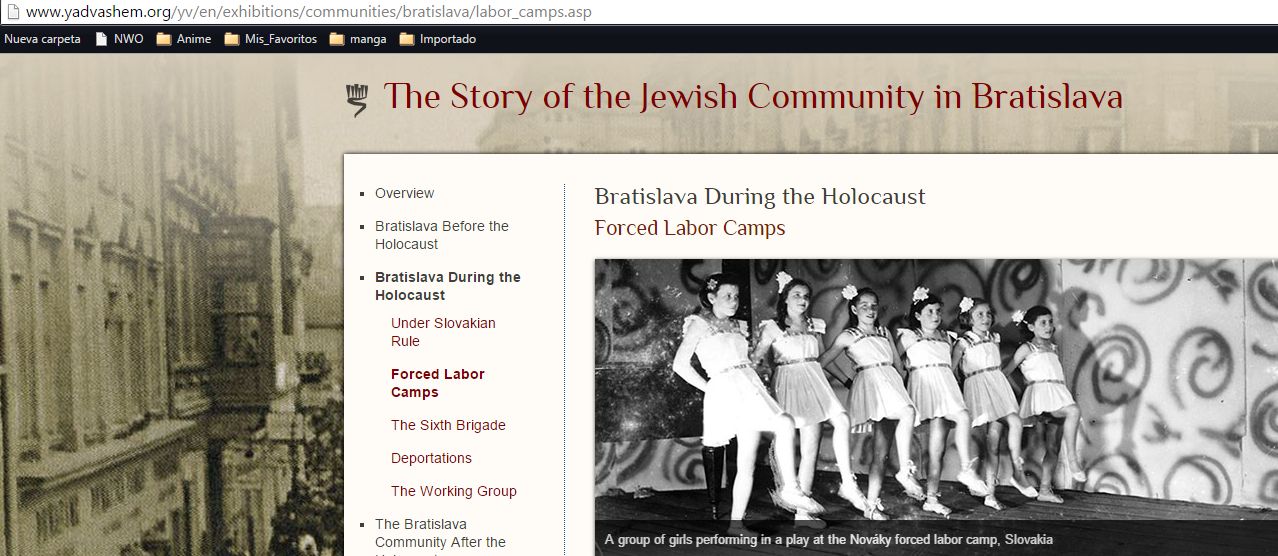Open Bratislava Before the Holocaust section
1278x556 pixels.
click(441, 235)
